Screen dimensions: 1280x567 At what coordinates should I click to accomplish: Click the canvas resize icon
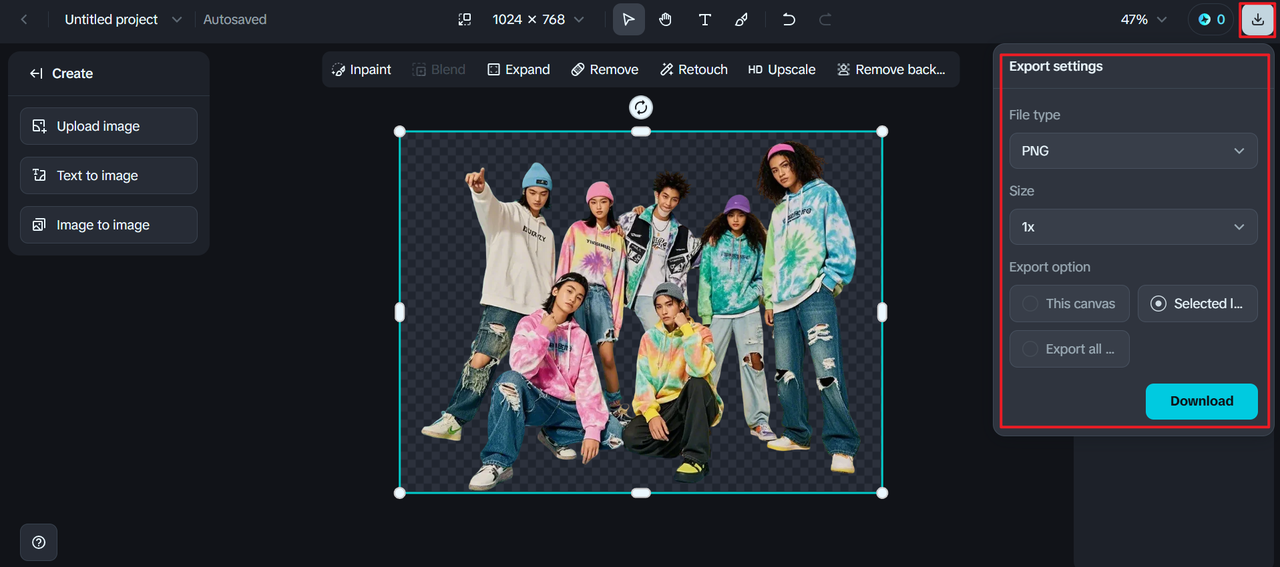465,19
